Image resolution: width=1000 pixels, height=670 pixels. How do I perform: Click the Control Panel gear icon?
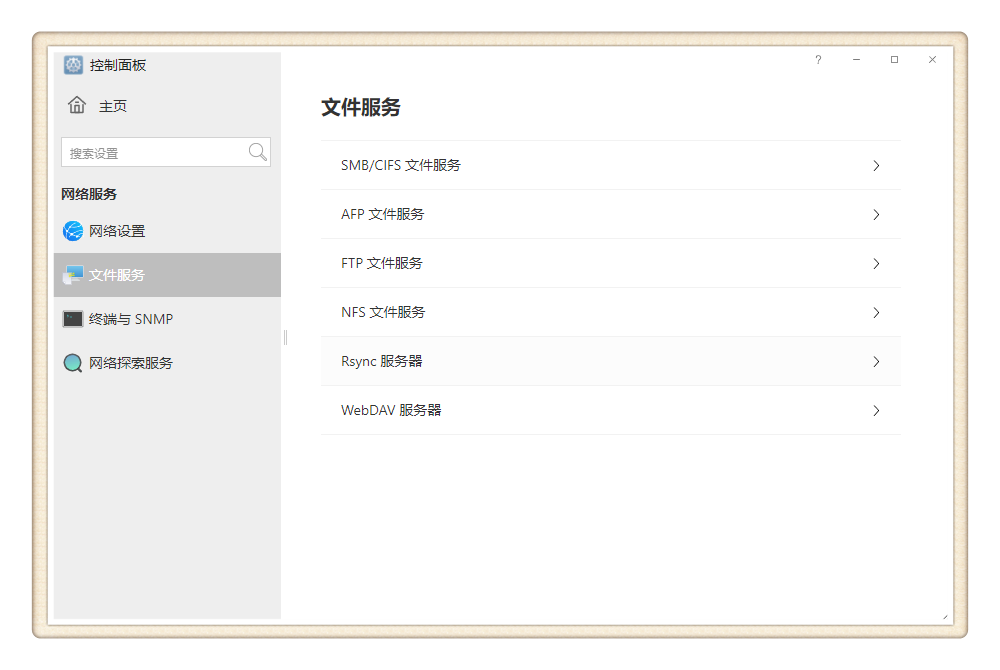(73, 65)
